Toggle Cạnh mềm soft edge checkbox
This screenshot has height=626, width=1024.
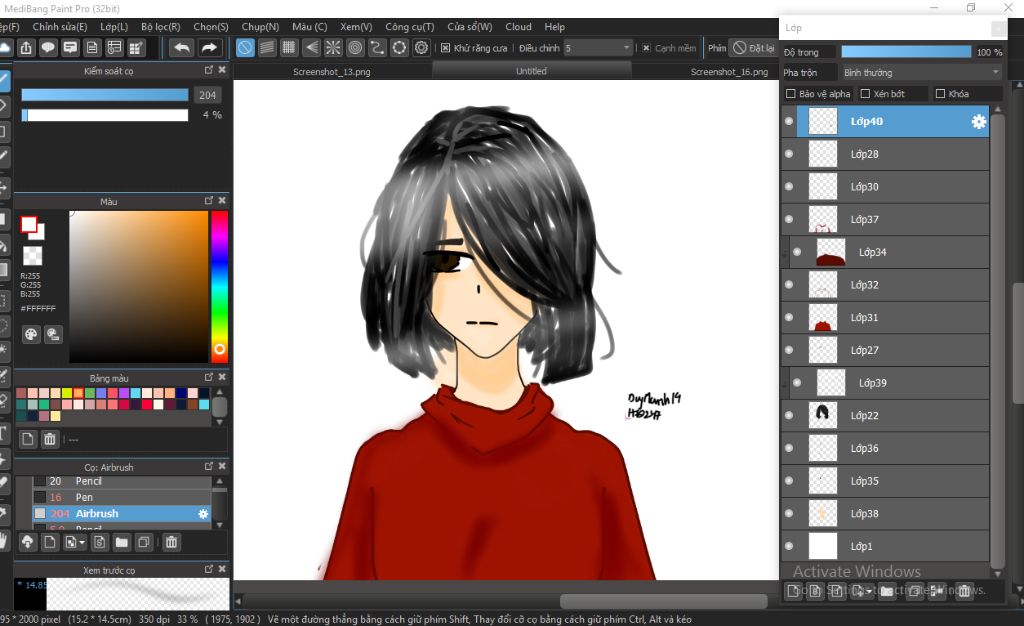tap(647, 48)
